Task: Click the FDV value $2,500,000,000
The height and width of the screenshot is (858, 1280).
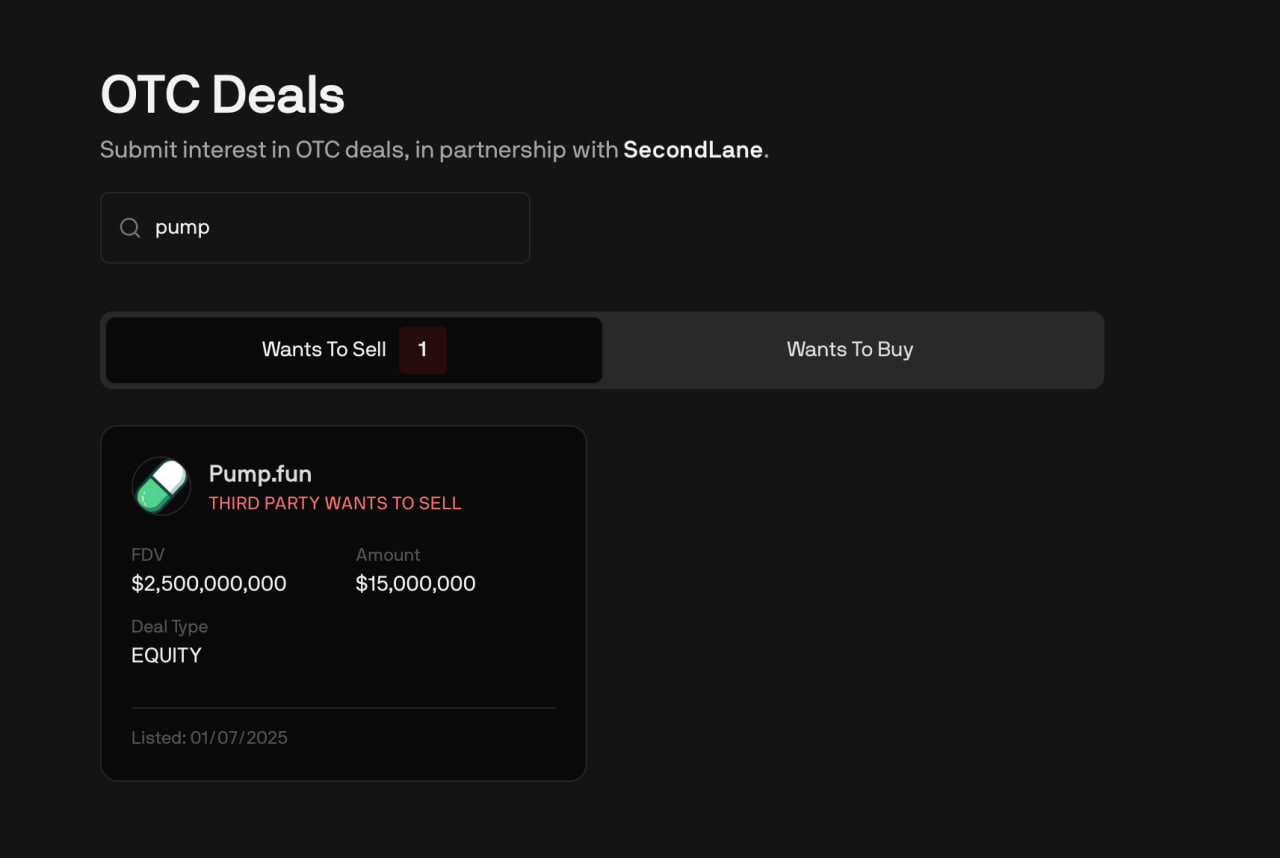Action: [x=209, y=583]
